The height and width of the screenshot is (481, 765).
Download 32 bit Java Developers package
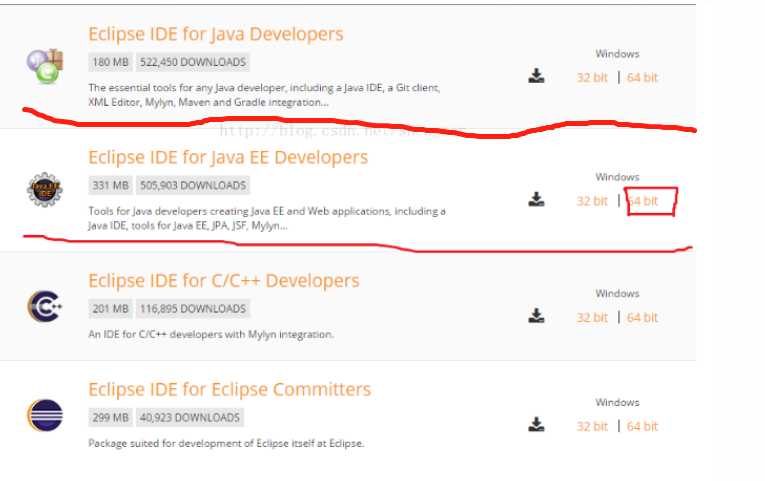tap(592, 78)
